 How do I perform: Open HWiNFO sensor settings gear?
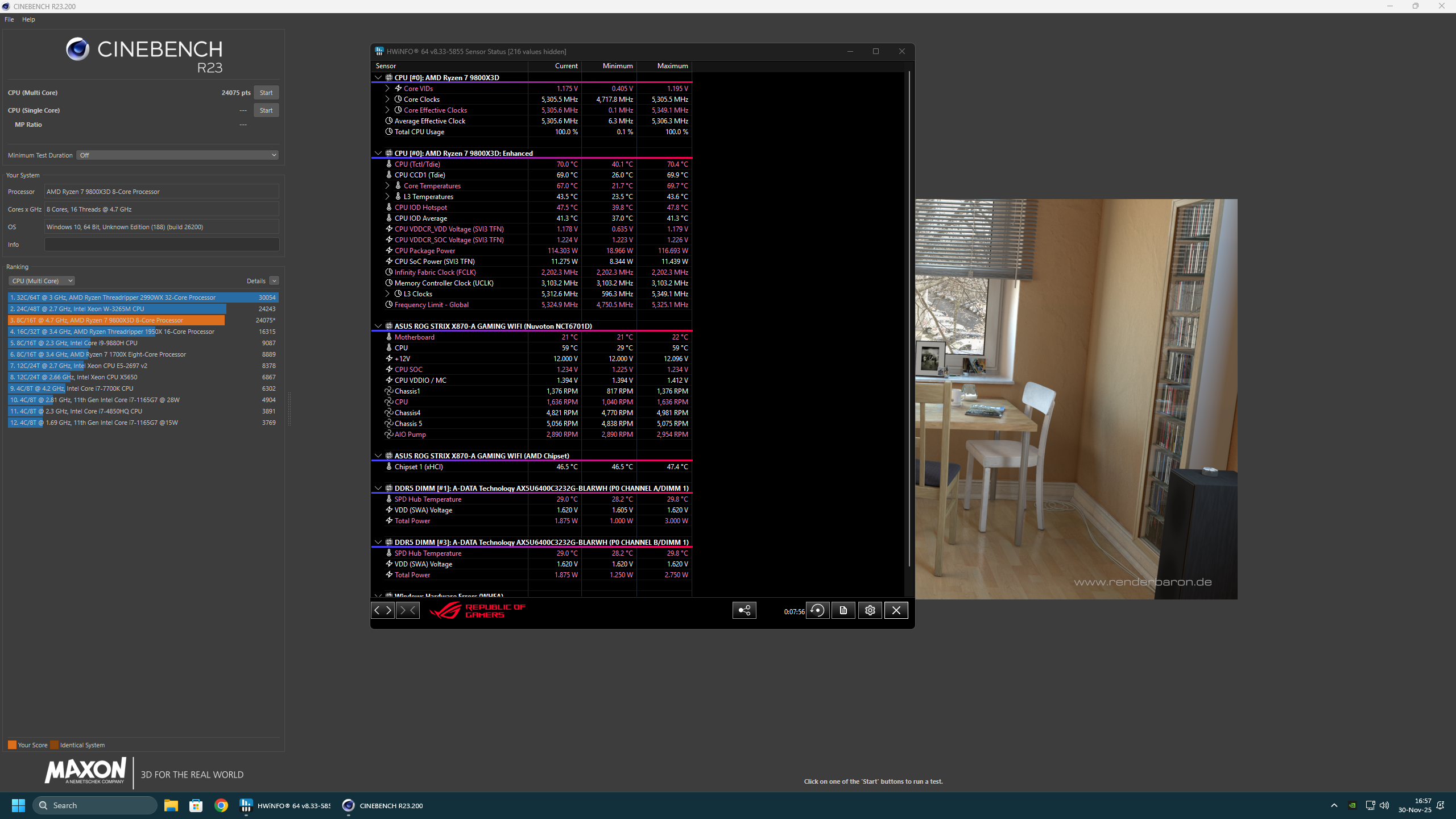click(870, 610)
